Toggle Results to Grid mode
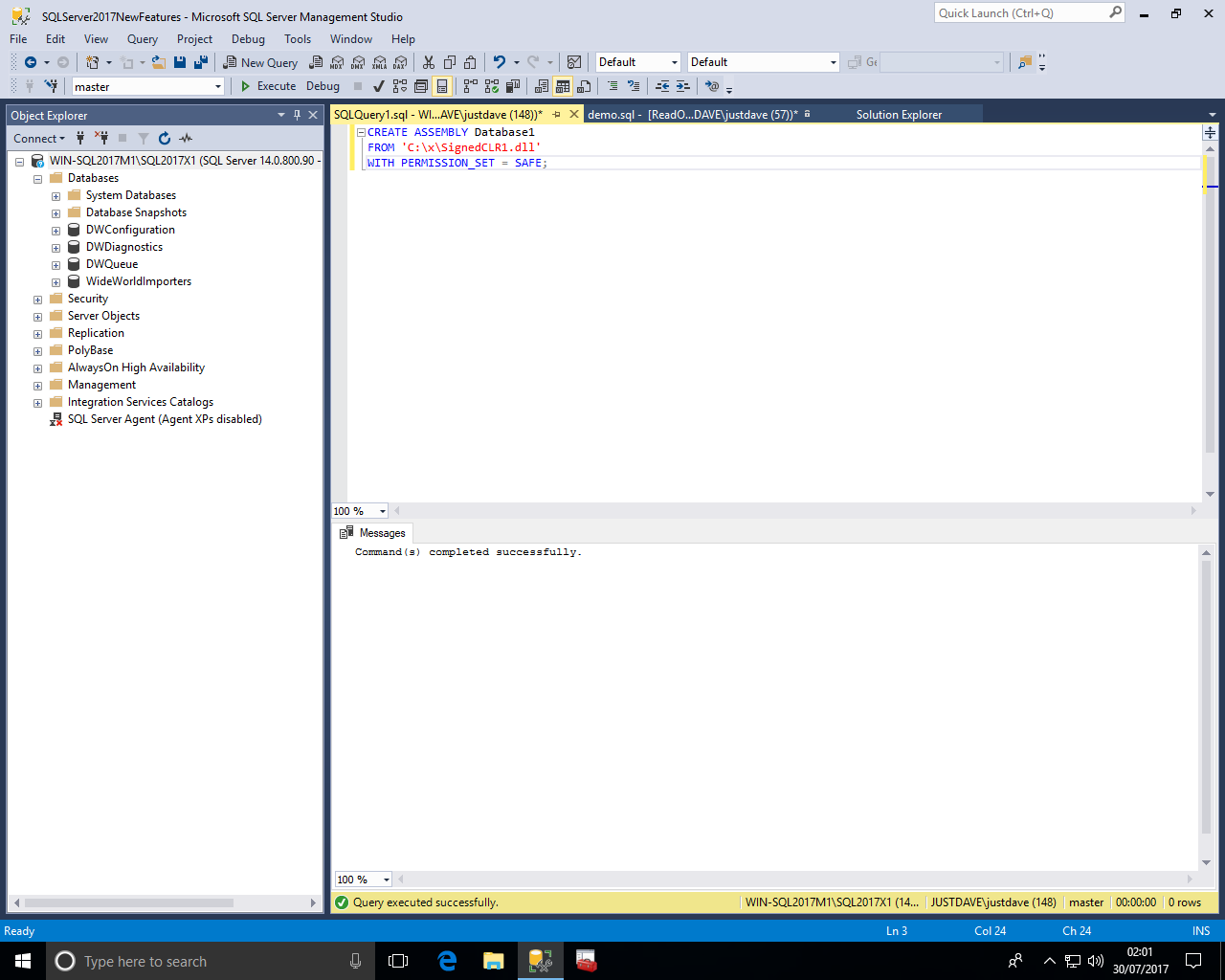 coord(563,86)
